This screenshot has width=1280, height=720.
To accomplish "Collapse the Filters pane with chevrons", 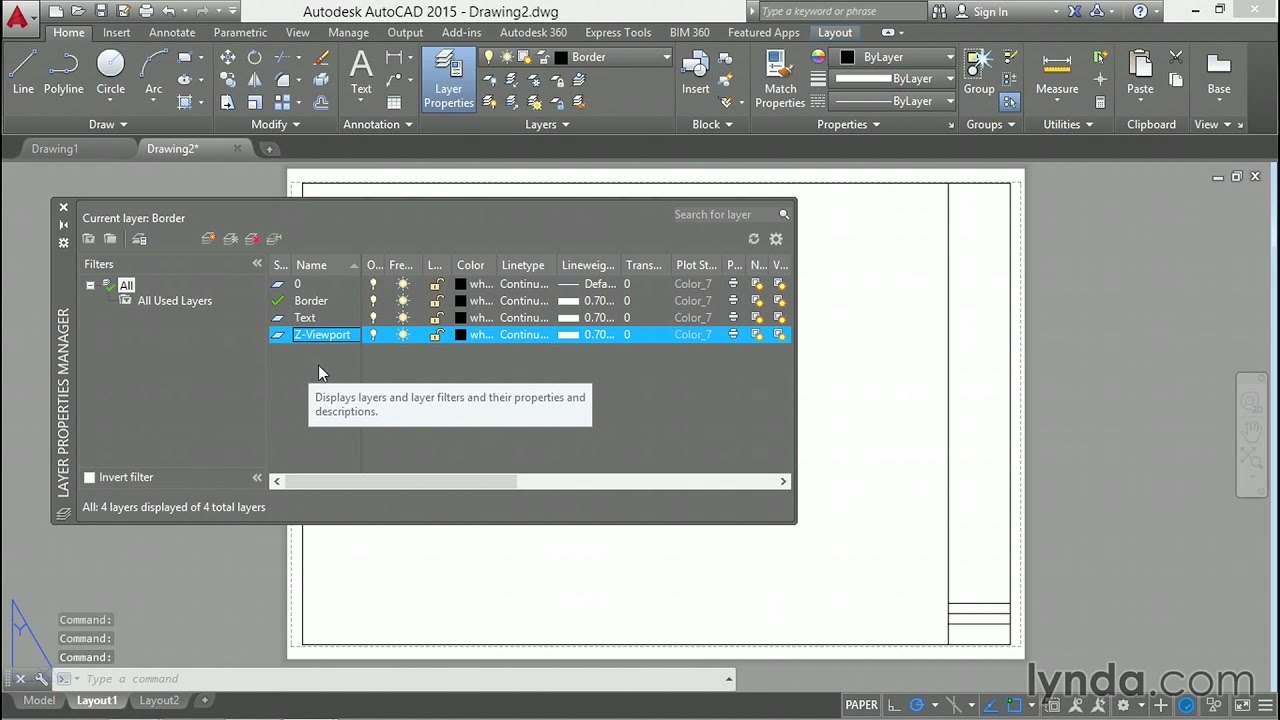I will [x=257, y=264].
